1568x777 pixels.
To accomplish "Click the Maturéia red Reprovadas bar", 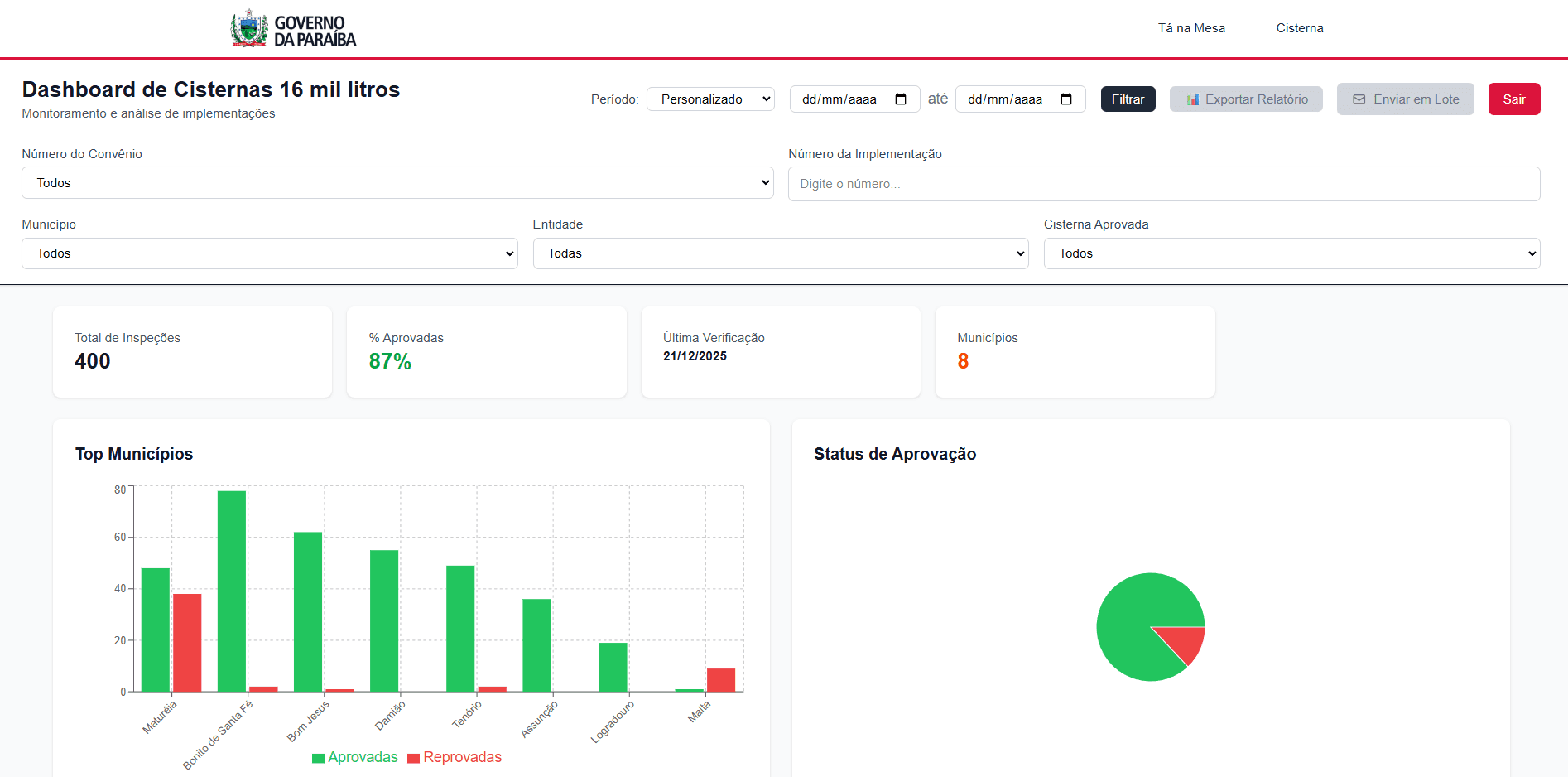I will point(187,642).
